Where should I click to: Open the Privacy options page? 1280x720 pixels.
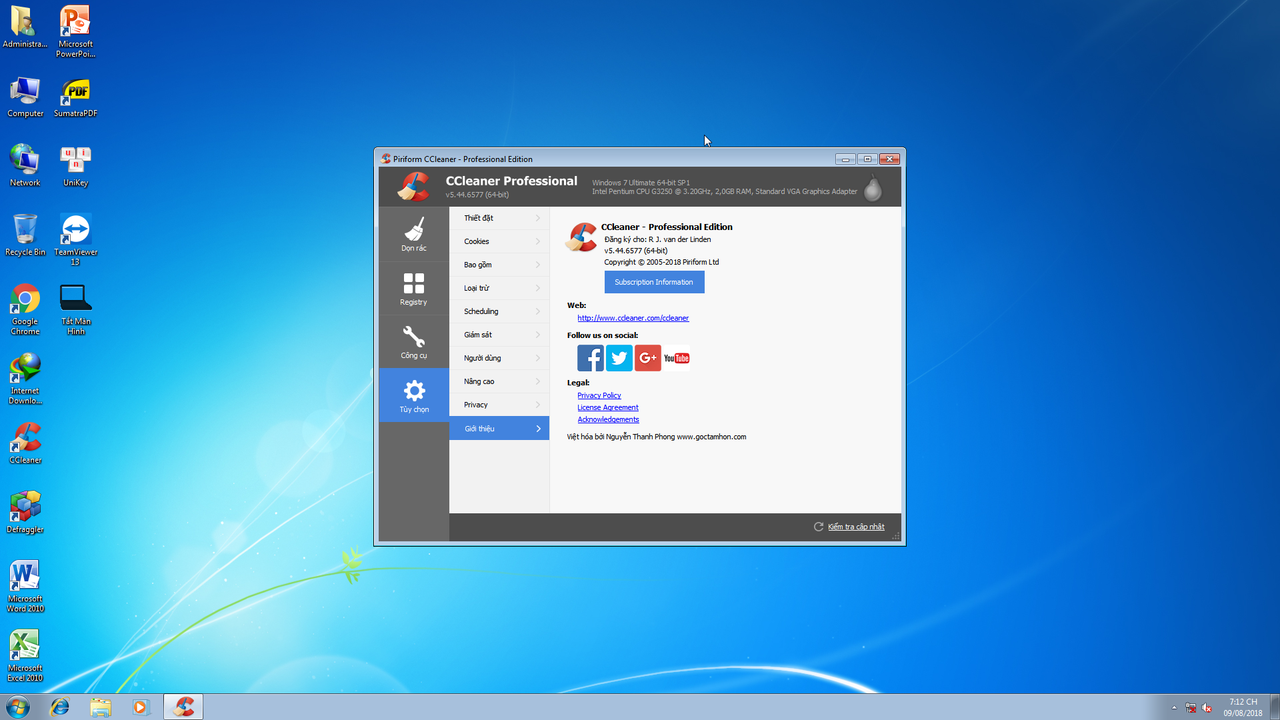pyautogui.click(x=499, y=405)
